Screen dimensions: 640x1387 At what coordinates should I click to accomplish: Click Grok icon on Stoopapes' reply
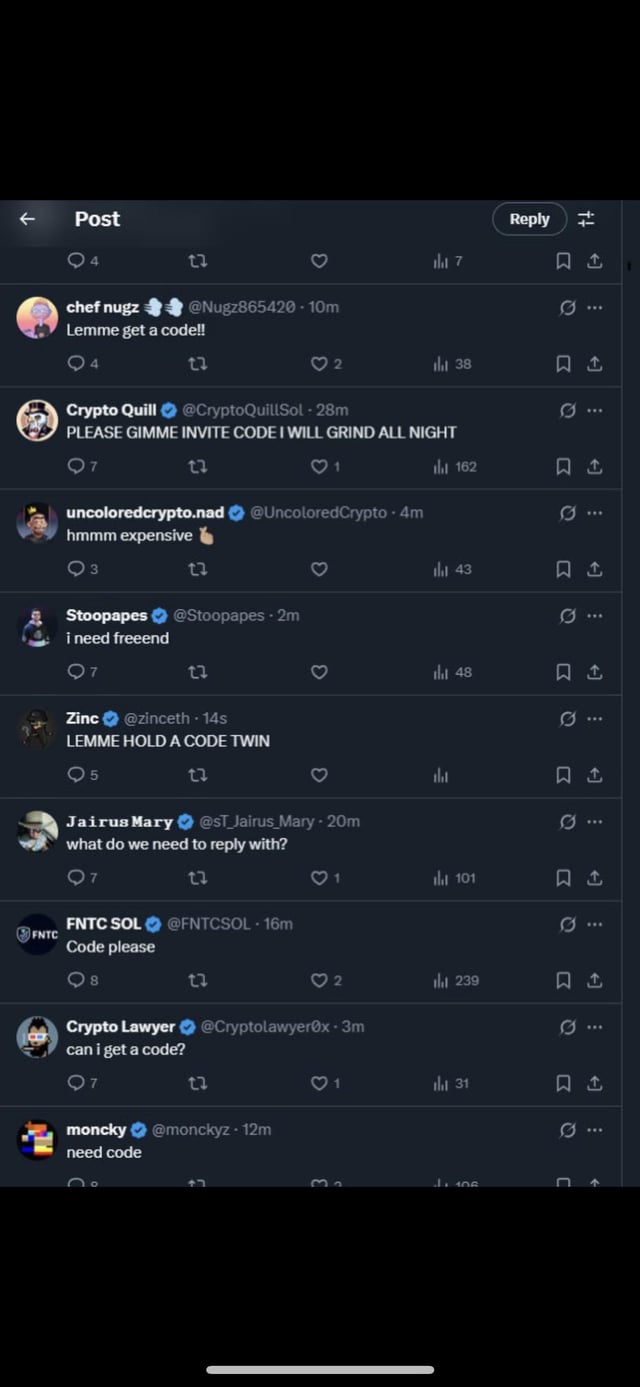coord(567,616)
